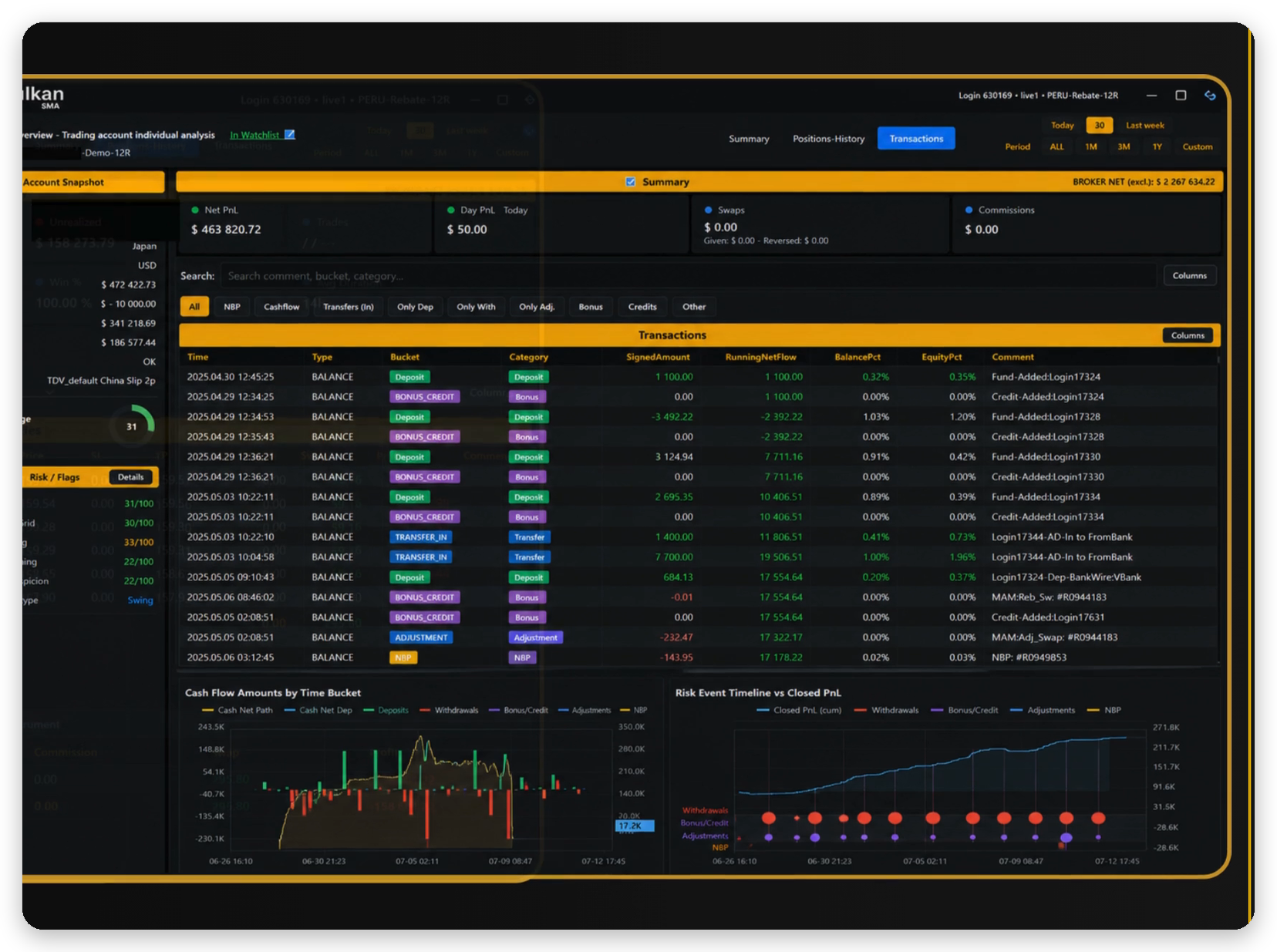Apply the Only Adj. filter
This screenshot has height=952, width=1277.
tap(537, 307)
